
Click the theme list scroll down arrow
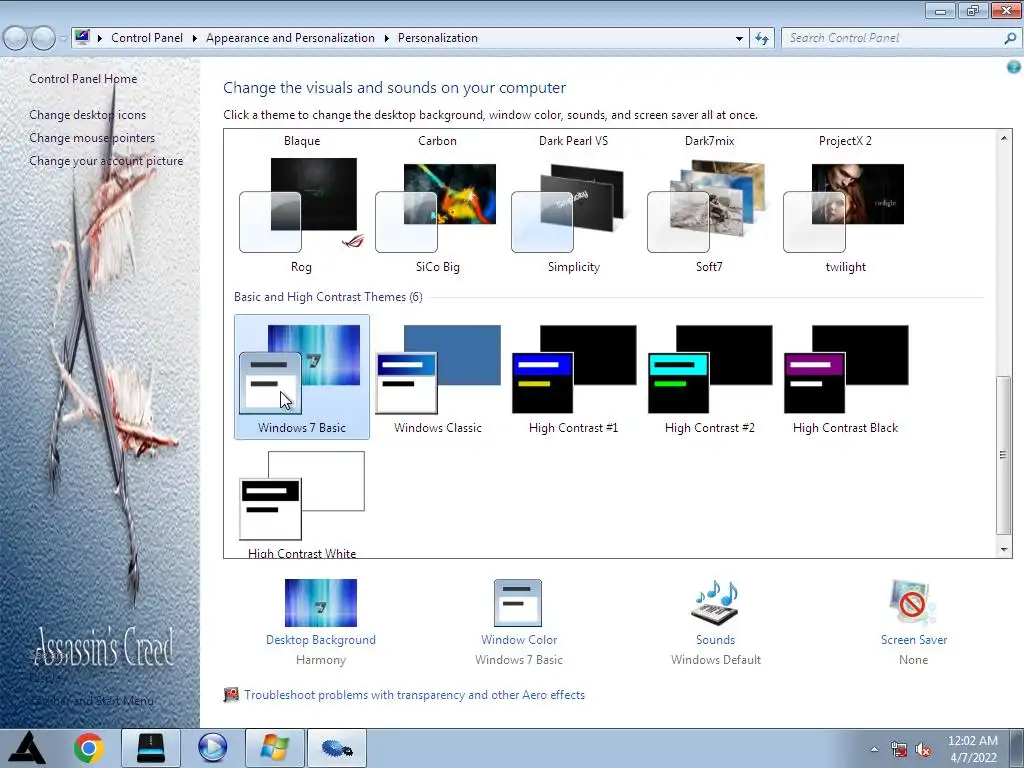(1004, 550)
